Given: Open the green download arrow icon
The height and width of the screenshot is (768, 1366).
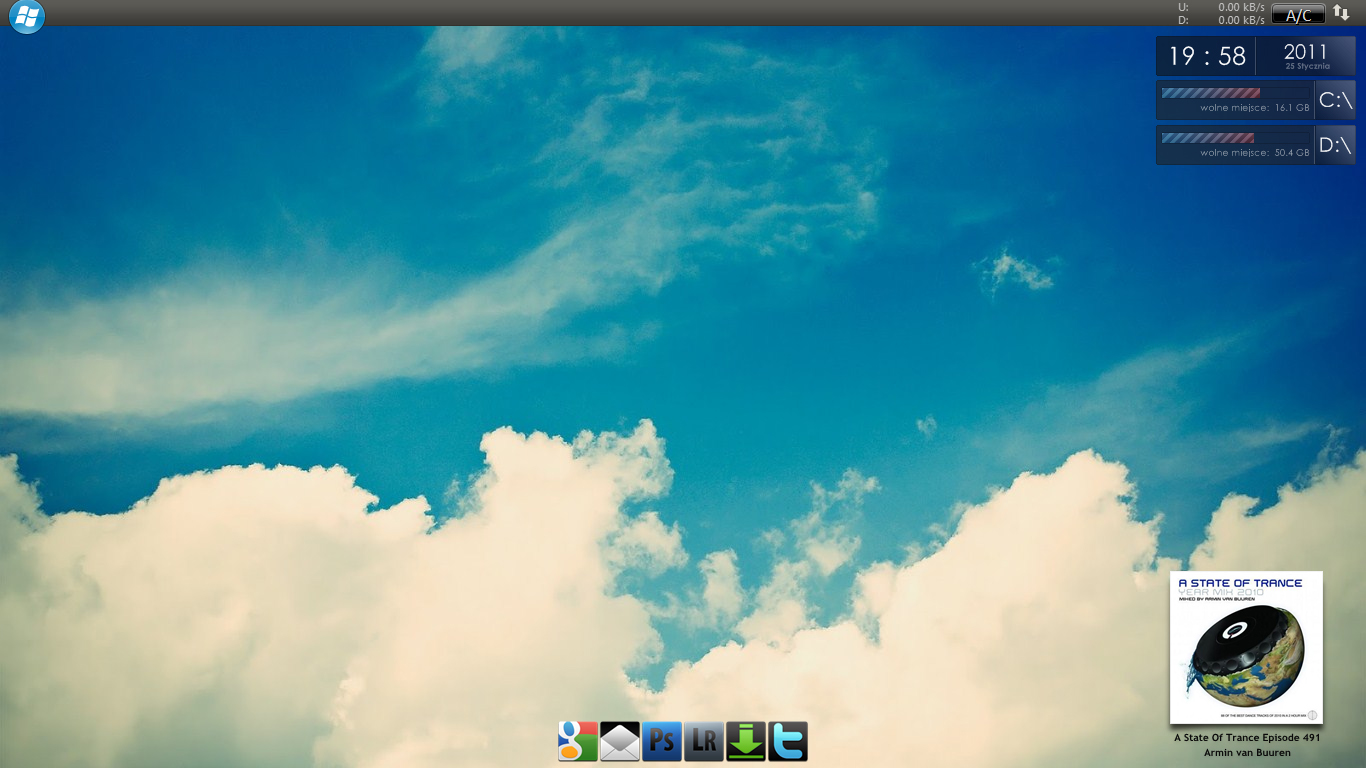Looking at the screenshot, I should coord(746,741).
